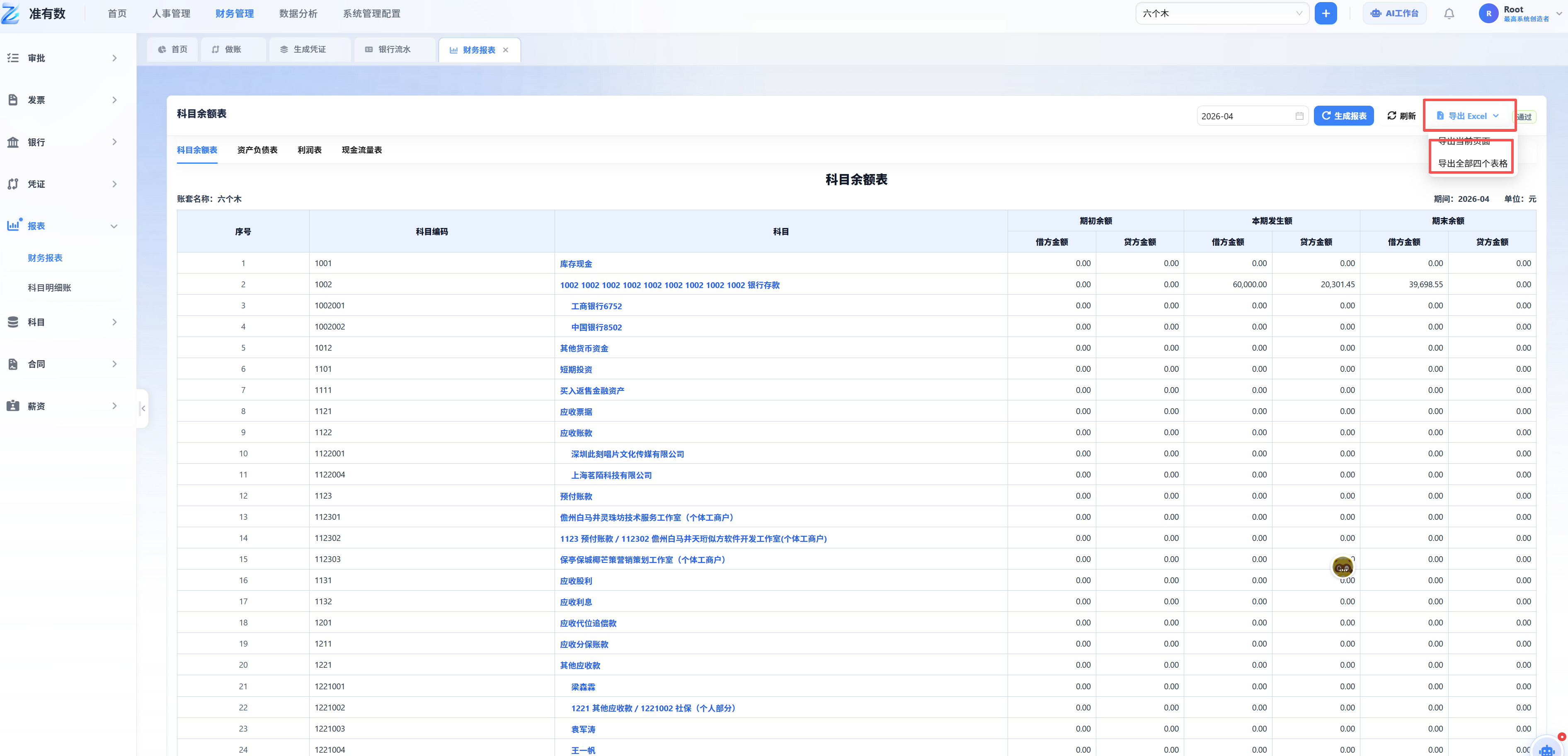Collapse the 报表 menu chevron

114,226
